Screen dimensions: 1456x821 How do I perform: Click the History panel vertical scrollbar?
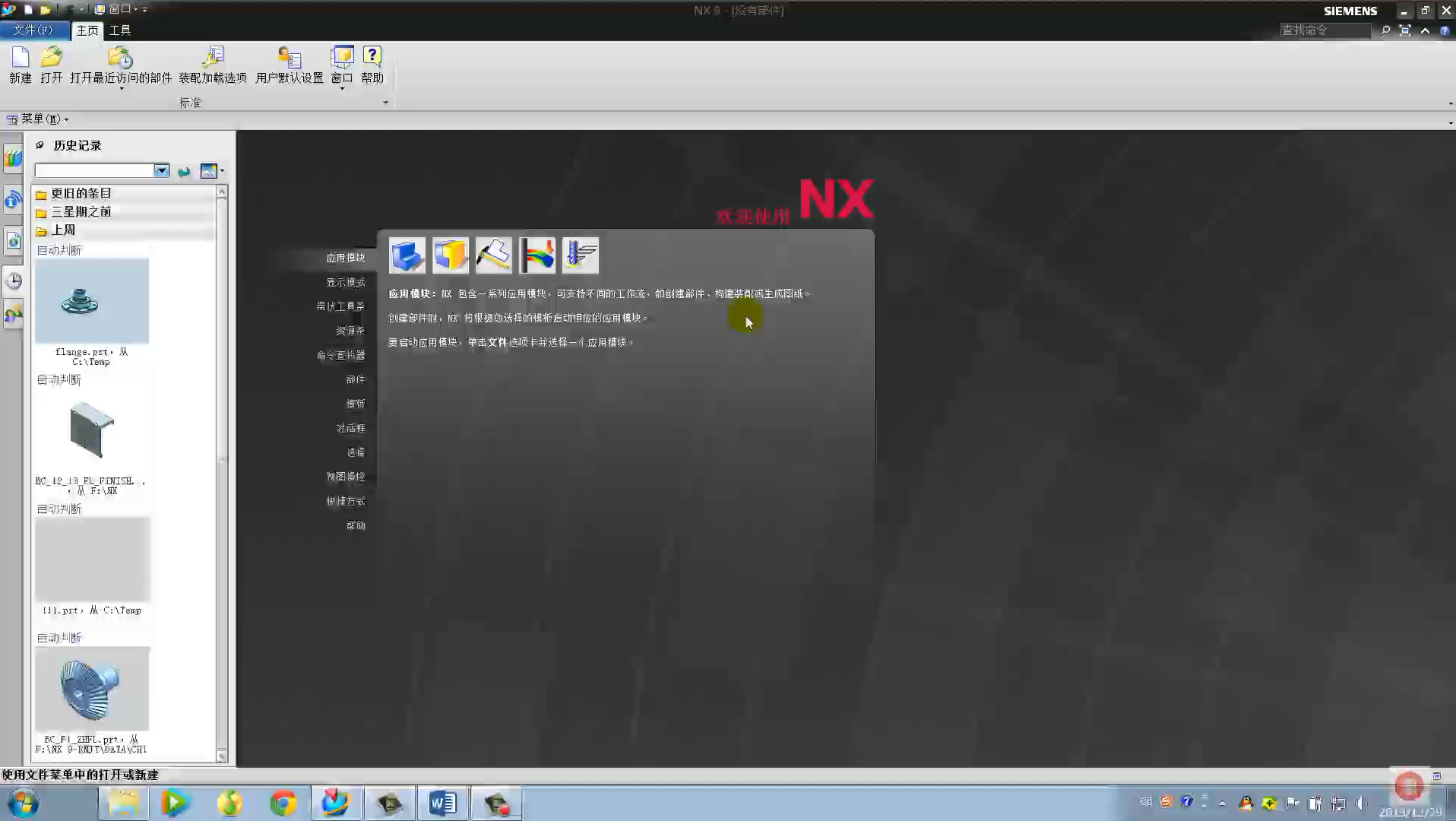pyautogui.click(x=222, y=474)
